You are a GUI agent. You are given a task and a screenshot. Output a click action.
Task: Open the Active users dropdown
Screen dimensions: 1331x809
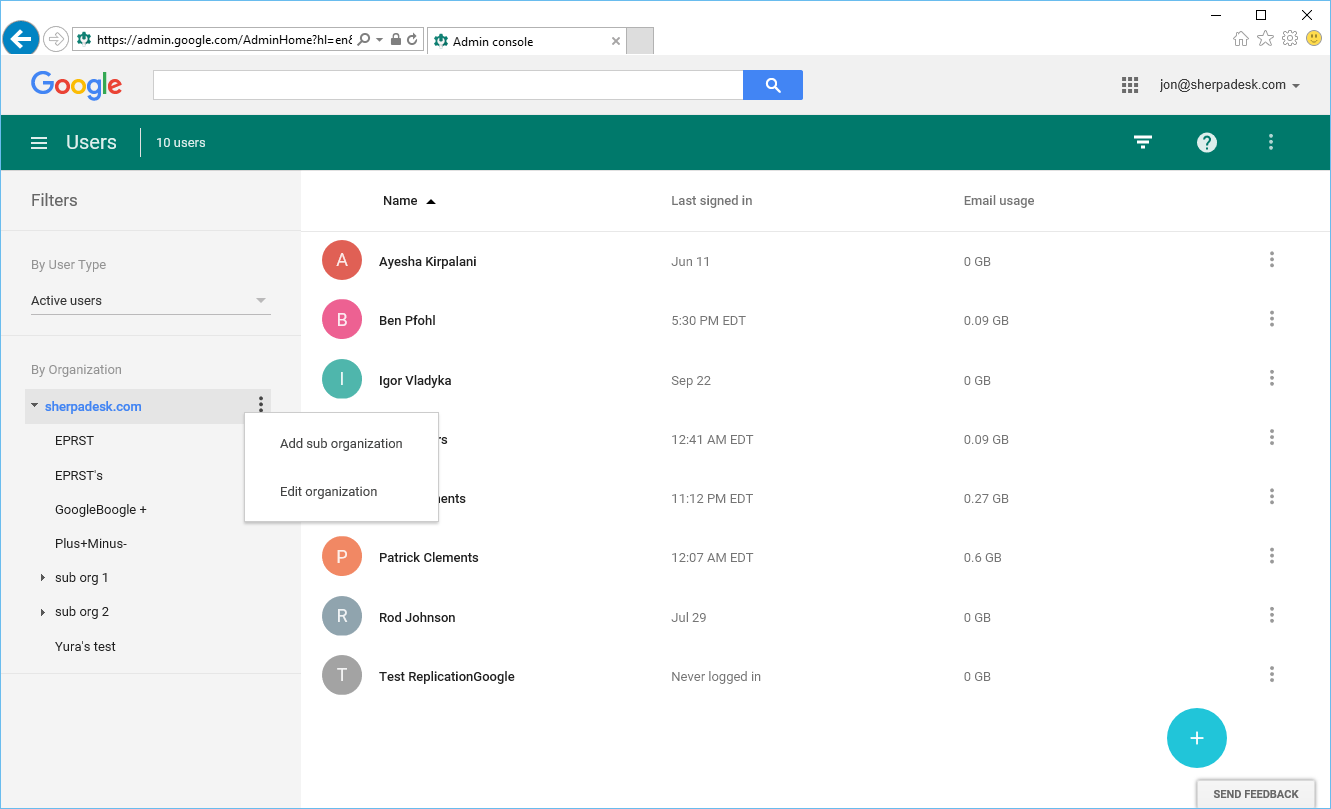pos(150,300)
